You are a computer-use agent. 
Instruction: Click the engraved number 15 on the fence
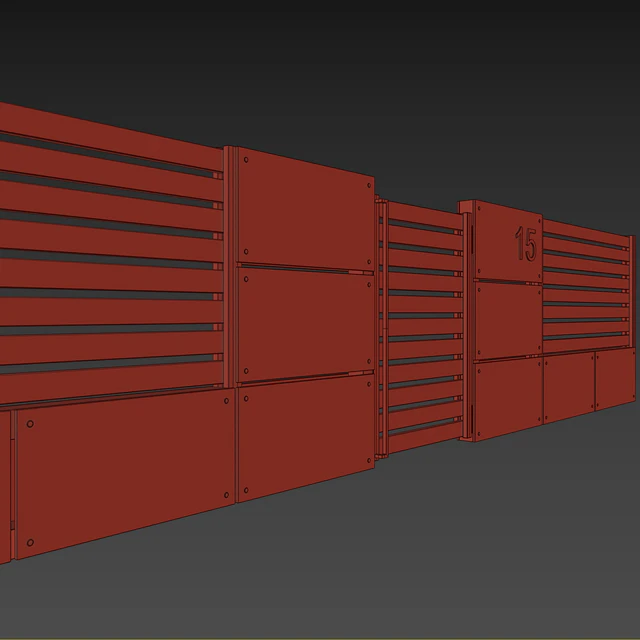[x=526, y=244]
